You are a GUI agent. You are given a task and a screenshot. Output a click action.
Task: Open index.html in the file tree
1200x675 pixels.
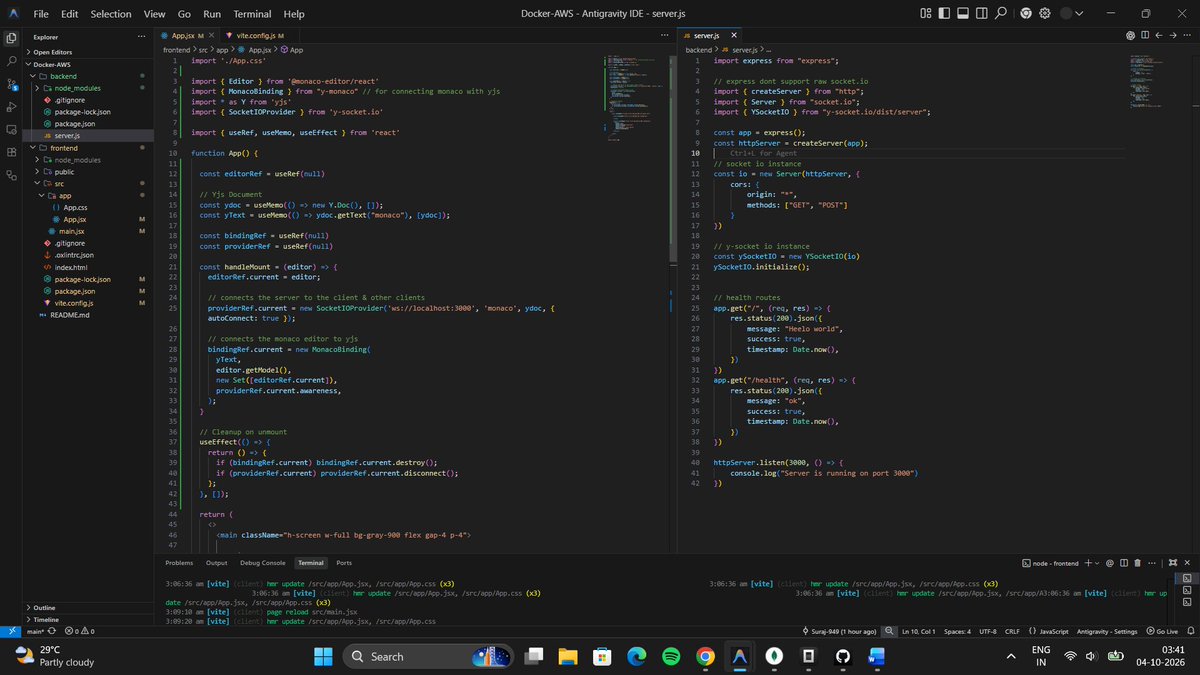pyautogui.click(x=71, y=267)
